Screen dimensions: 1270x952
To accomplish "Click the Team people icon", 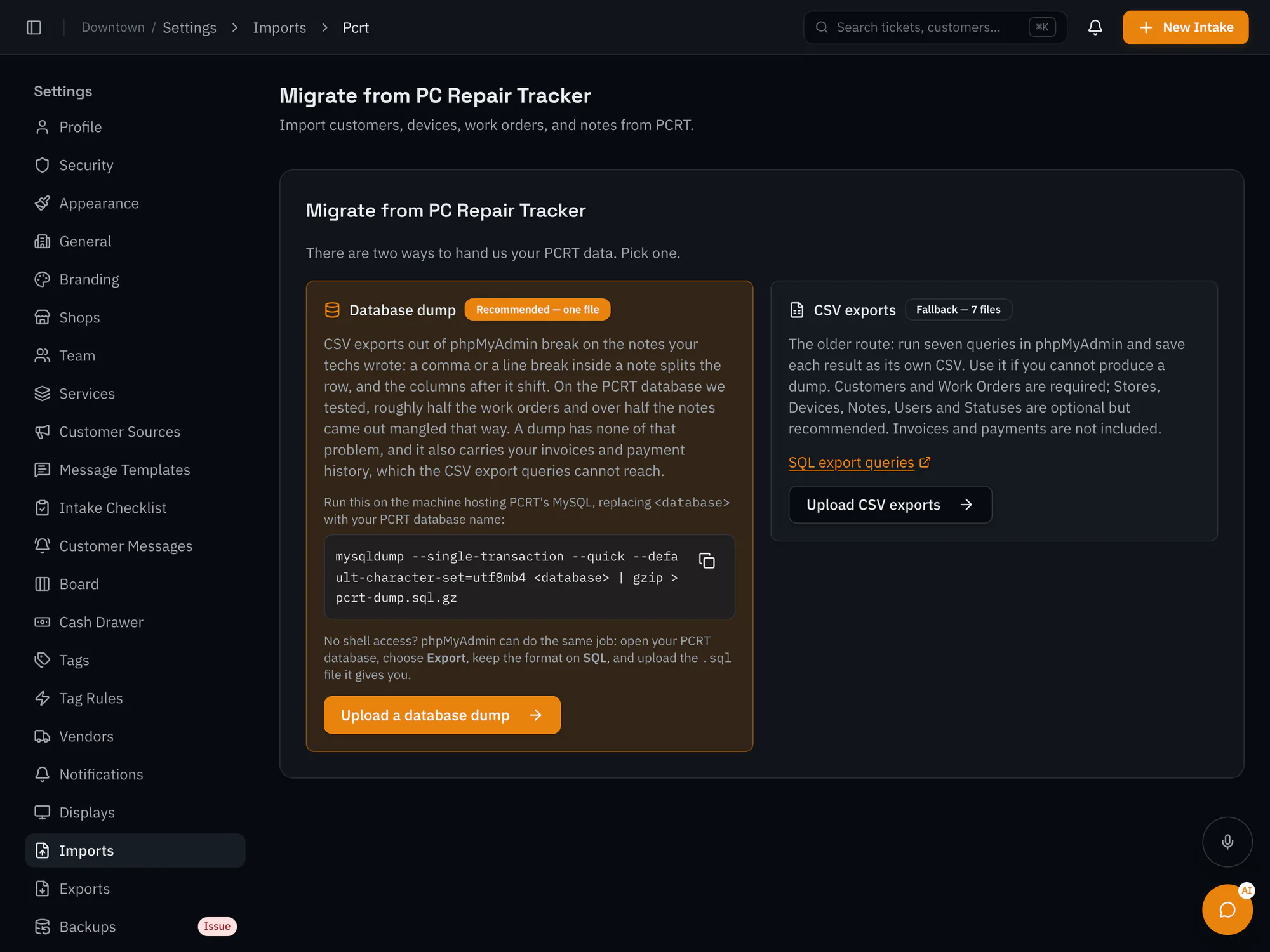I will coord(43,355).
